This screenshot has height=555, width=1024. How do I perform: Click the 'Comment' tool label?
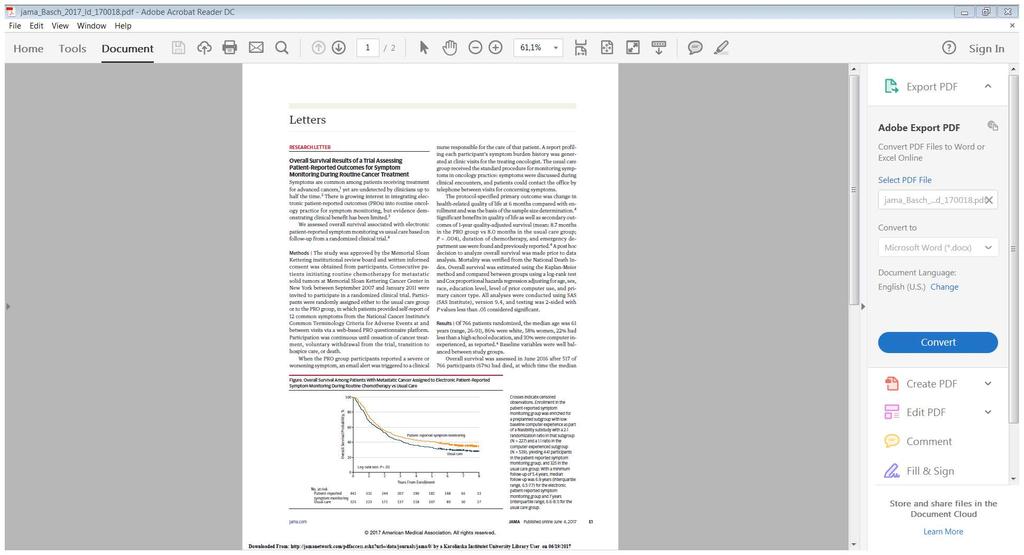pos(929,441)
